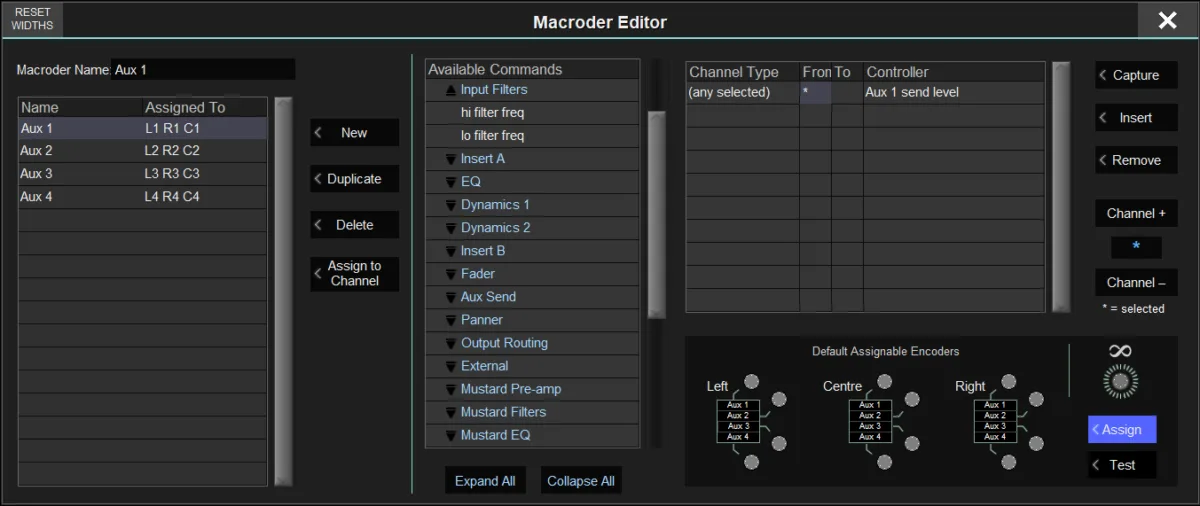Screen dimensions: 1200x506
Task: Expand the EQ command group
Action: (451, 182)
